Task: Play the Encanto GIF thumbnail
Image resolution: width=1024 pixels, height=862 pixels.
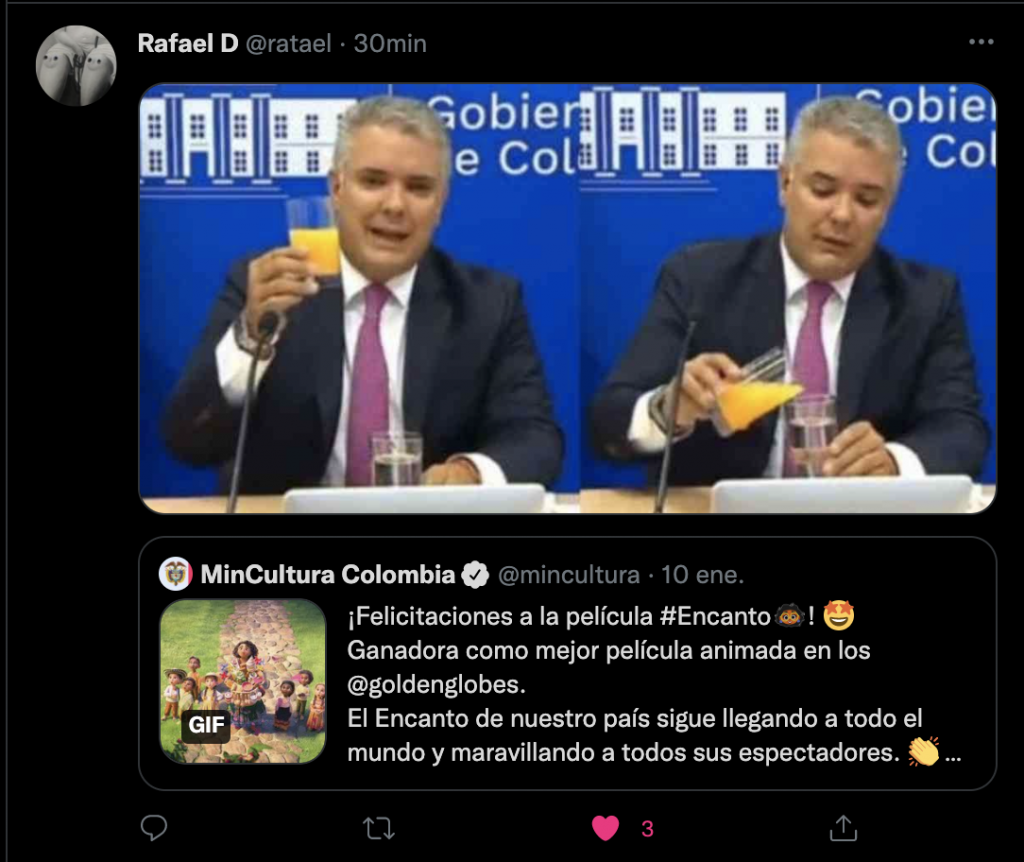Action: pos(243,681)
